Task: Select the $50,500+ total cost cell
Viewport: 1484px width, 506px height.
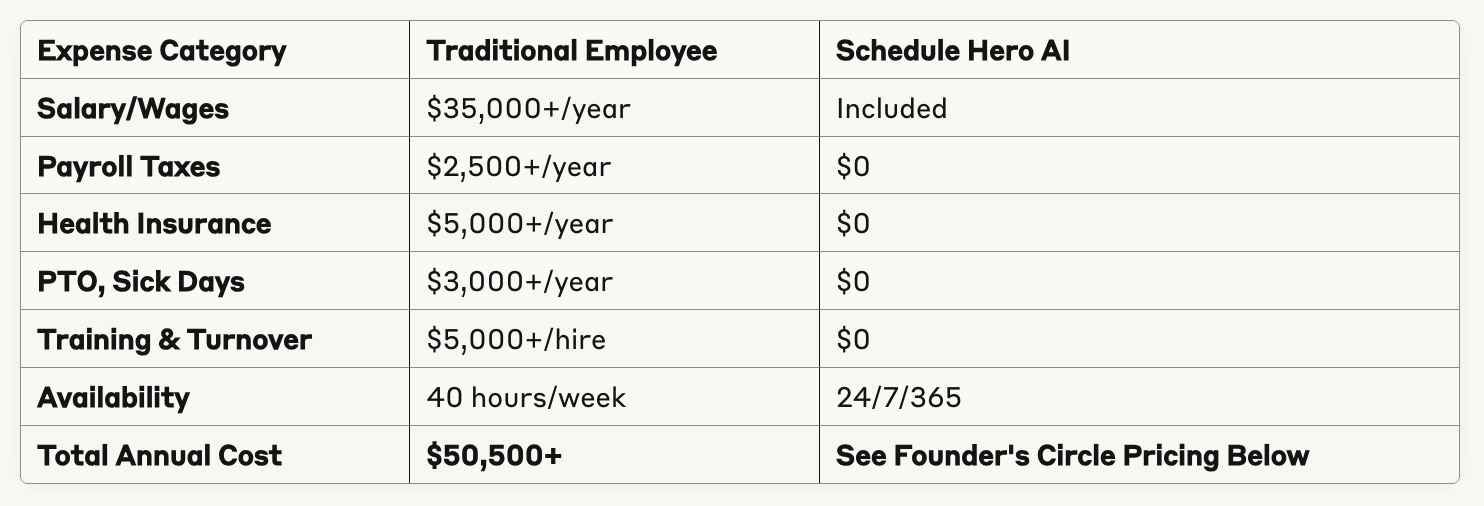Action: click(494, 455)
